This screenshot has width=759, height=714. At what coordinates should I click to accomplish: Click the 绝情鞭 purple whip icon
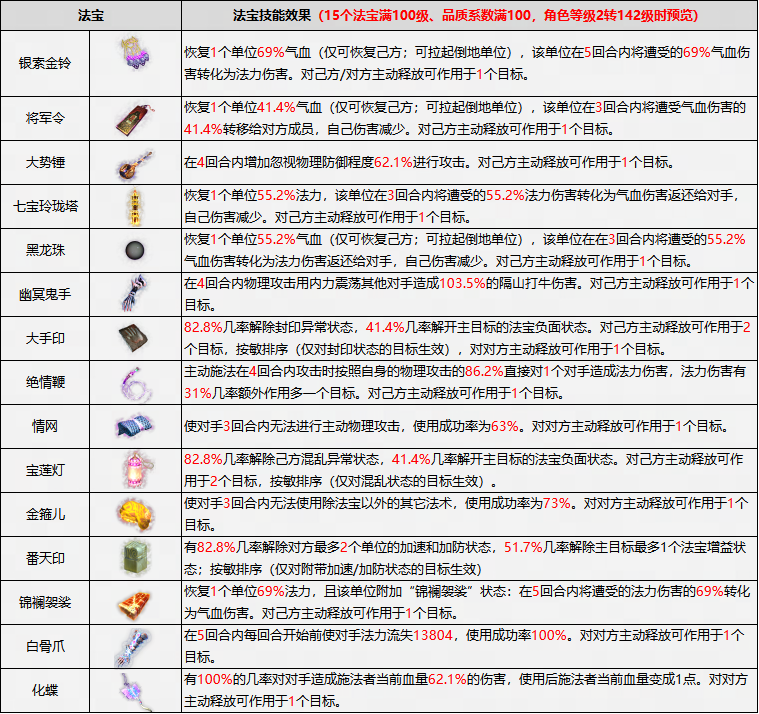click(135, 383)
